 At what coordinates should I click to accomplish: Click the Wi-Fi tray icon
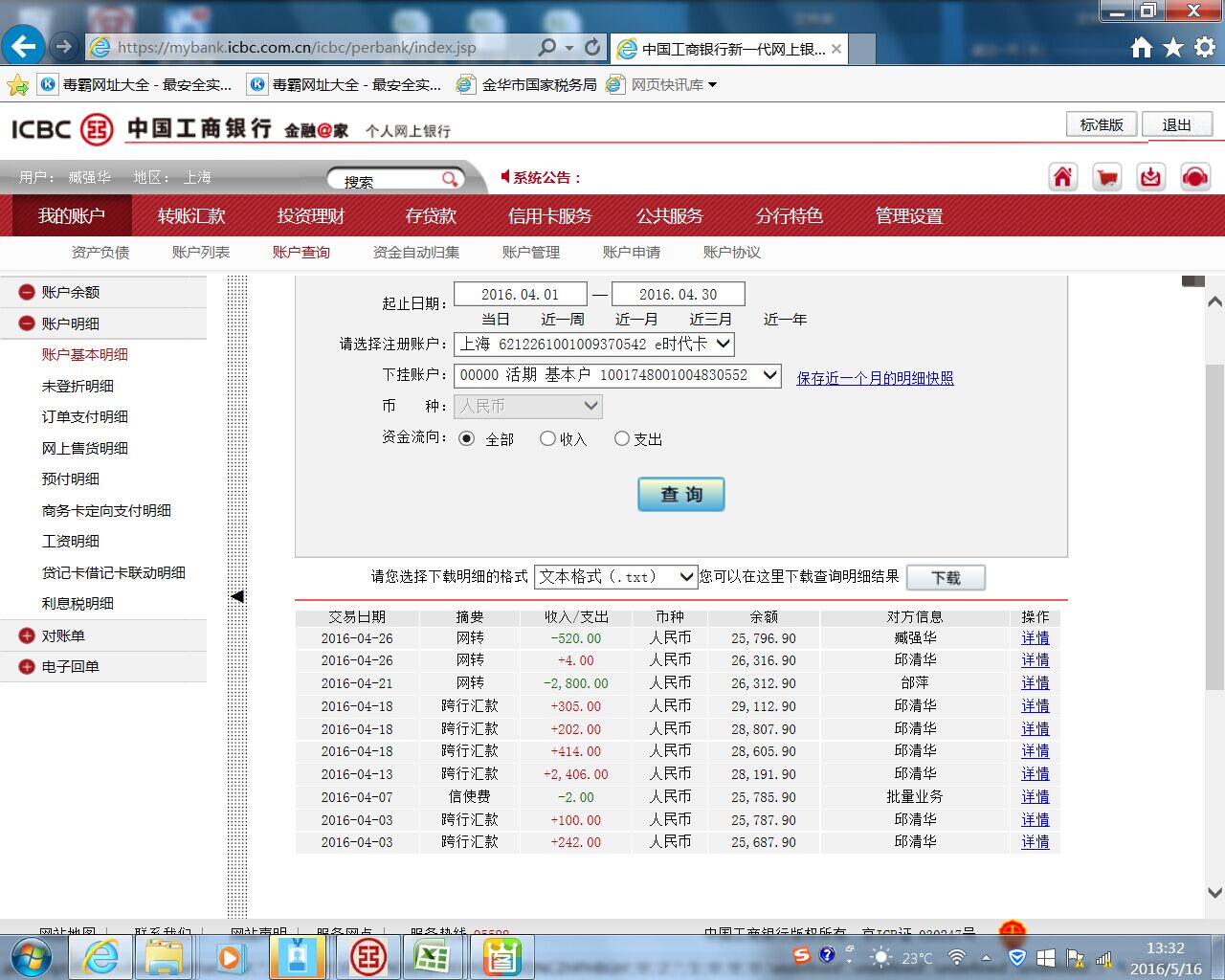[956, 957]
